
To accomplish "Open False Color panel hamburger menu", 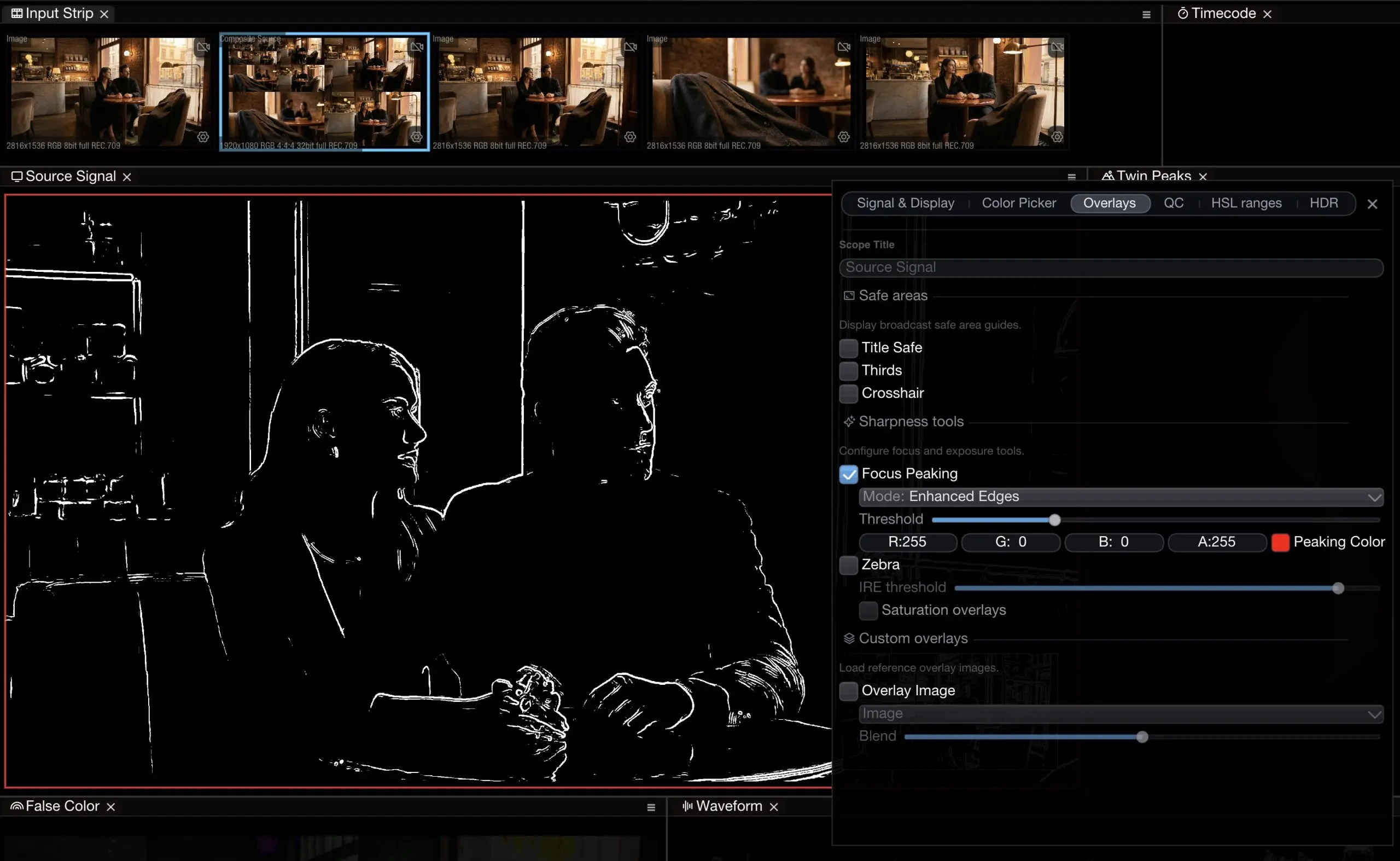I will coord(651,807).
